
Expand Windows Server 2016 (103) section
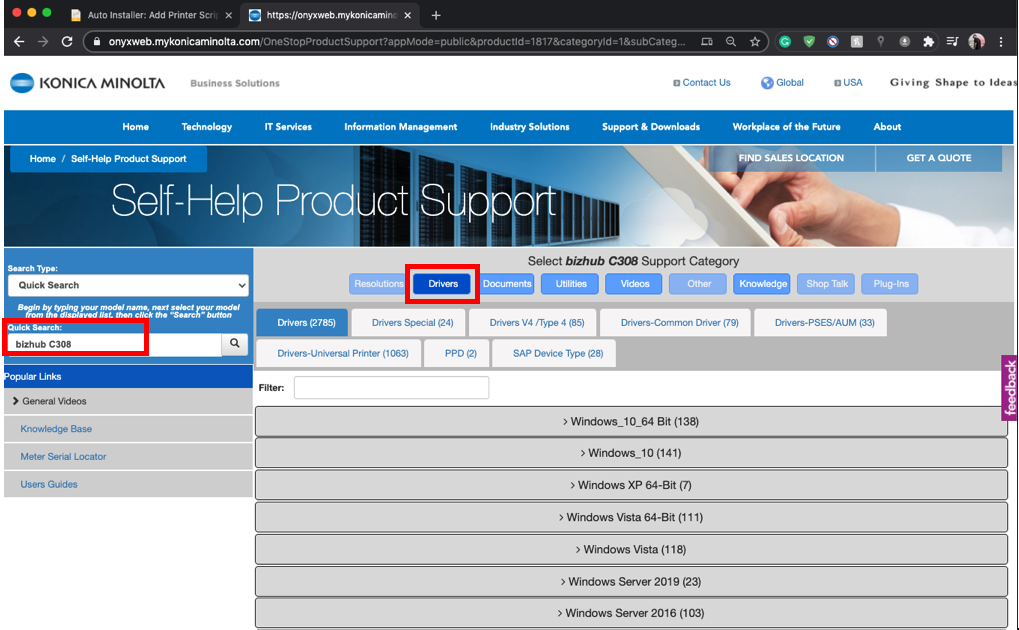click(x=631, y=613)
